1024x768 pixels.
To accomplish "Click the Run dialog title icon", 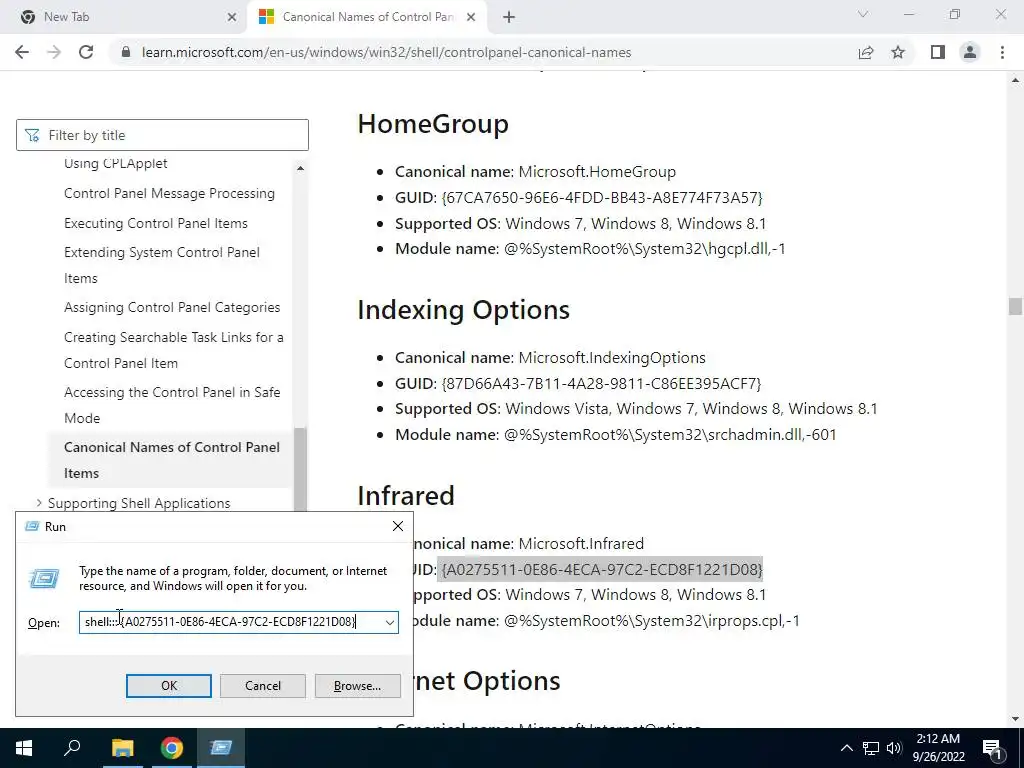I will point(32,526).
